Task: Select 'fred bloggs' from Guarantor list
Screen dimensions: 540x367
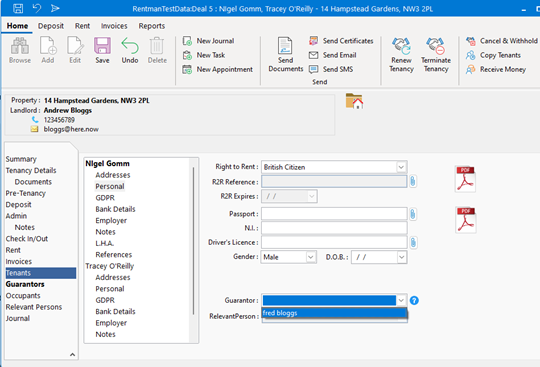Action: point(334,313)
